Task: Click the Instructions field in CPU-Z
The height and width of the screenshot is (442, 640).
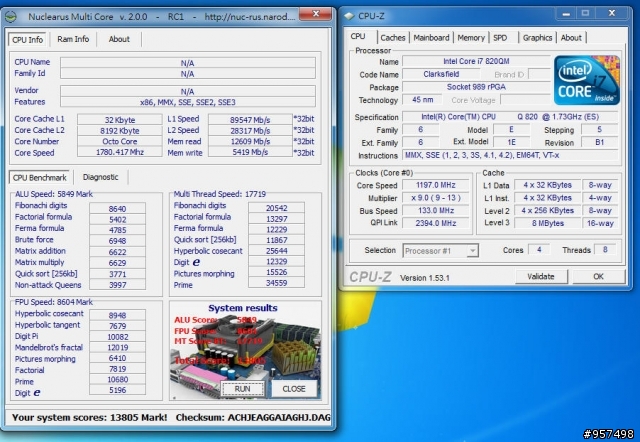Action: pos(511,155)
